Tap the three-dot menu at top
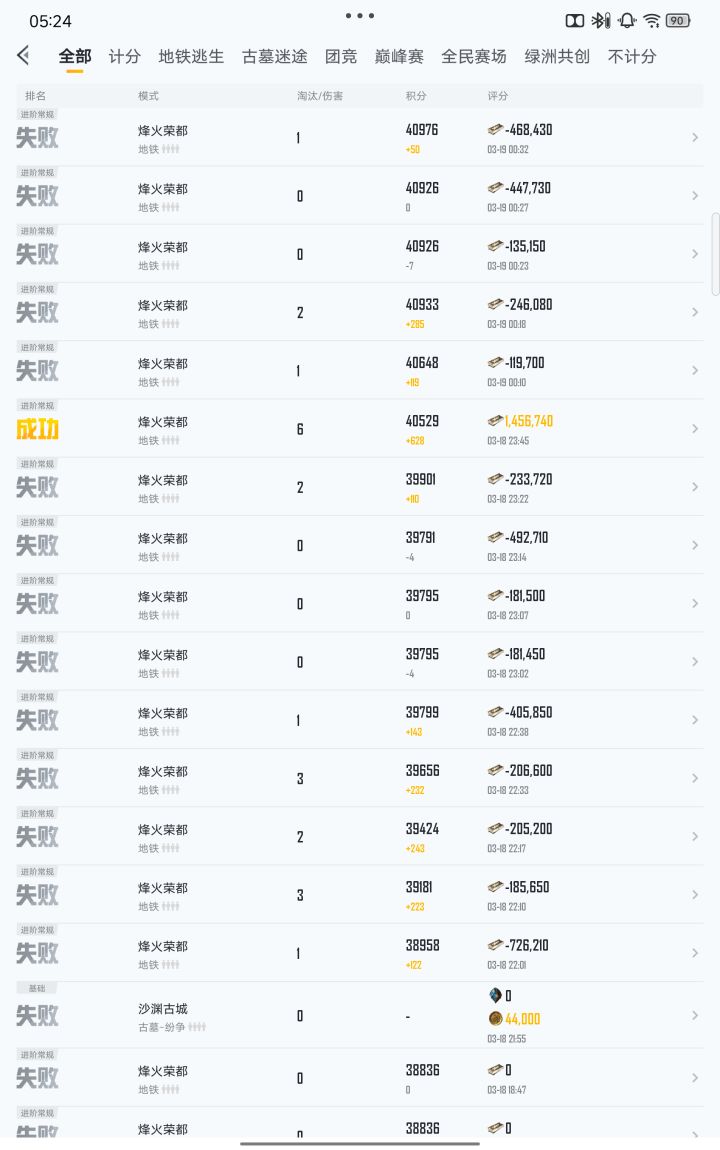This screenshot has width=720, height=1150. [x=359, y=16]
